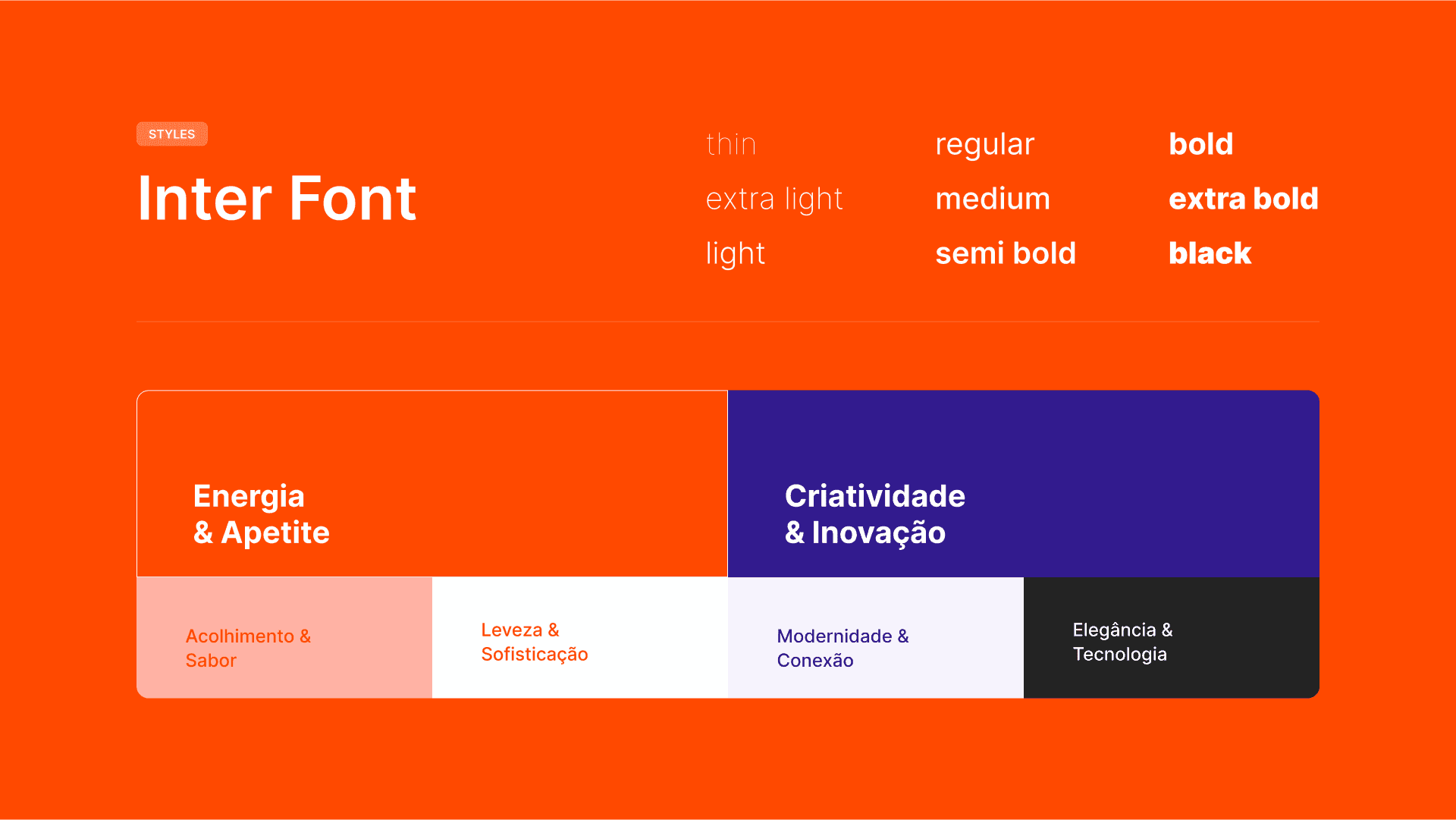Select the extra light weight sample
The image size is (1456, 820).
[x=774, y=200]
